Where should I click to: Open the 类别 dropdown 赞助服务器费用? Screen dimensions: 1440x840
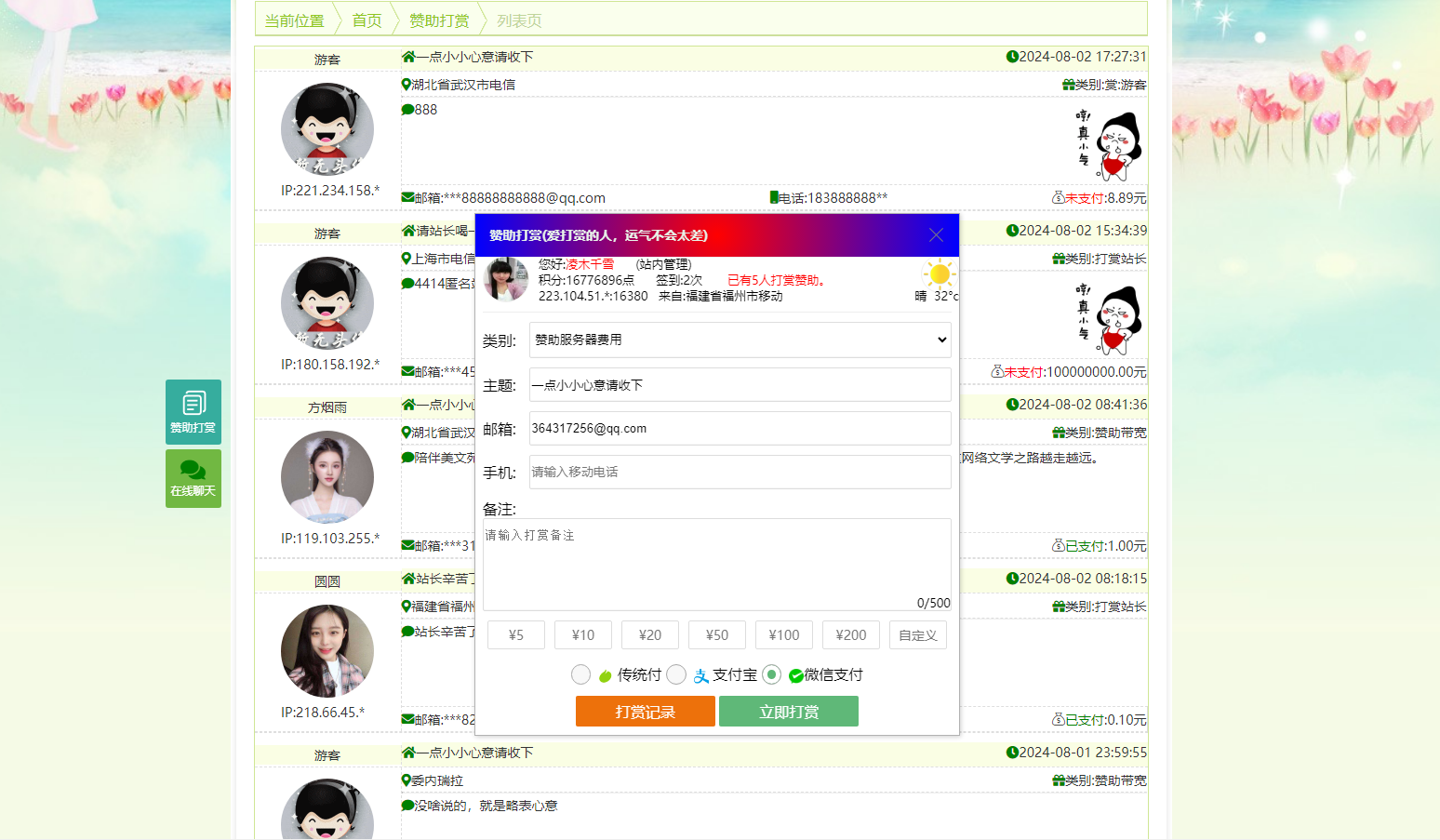pos(740,340)
